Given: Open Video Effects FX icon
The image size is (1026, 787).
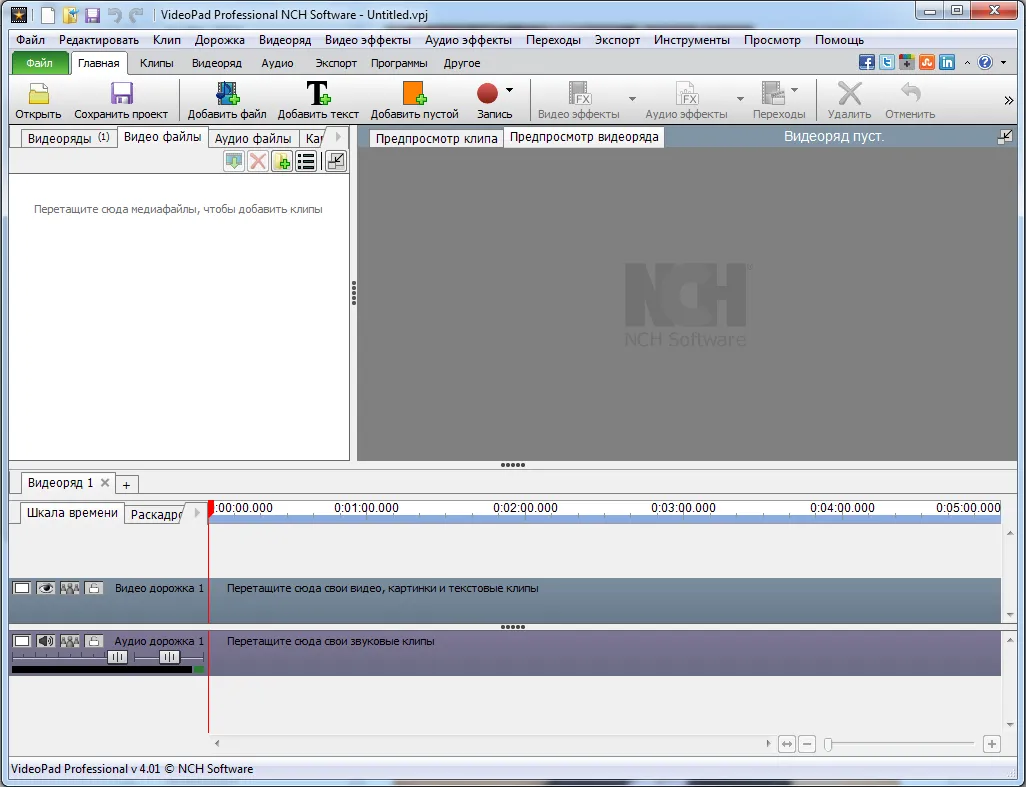Looking at the screenshot, I should [x=580, y=93].
